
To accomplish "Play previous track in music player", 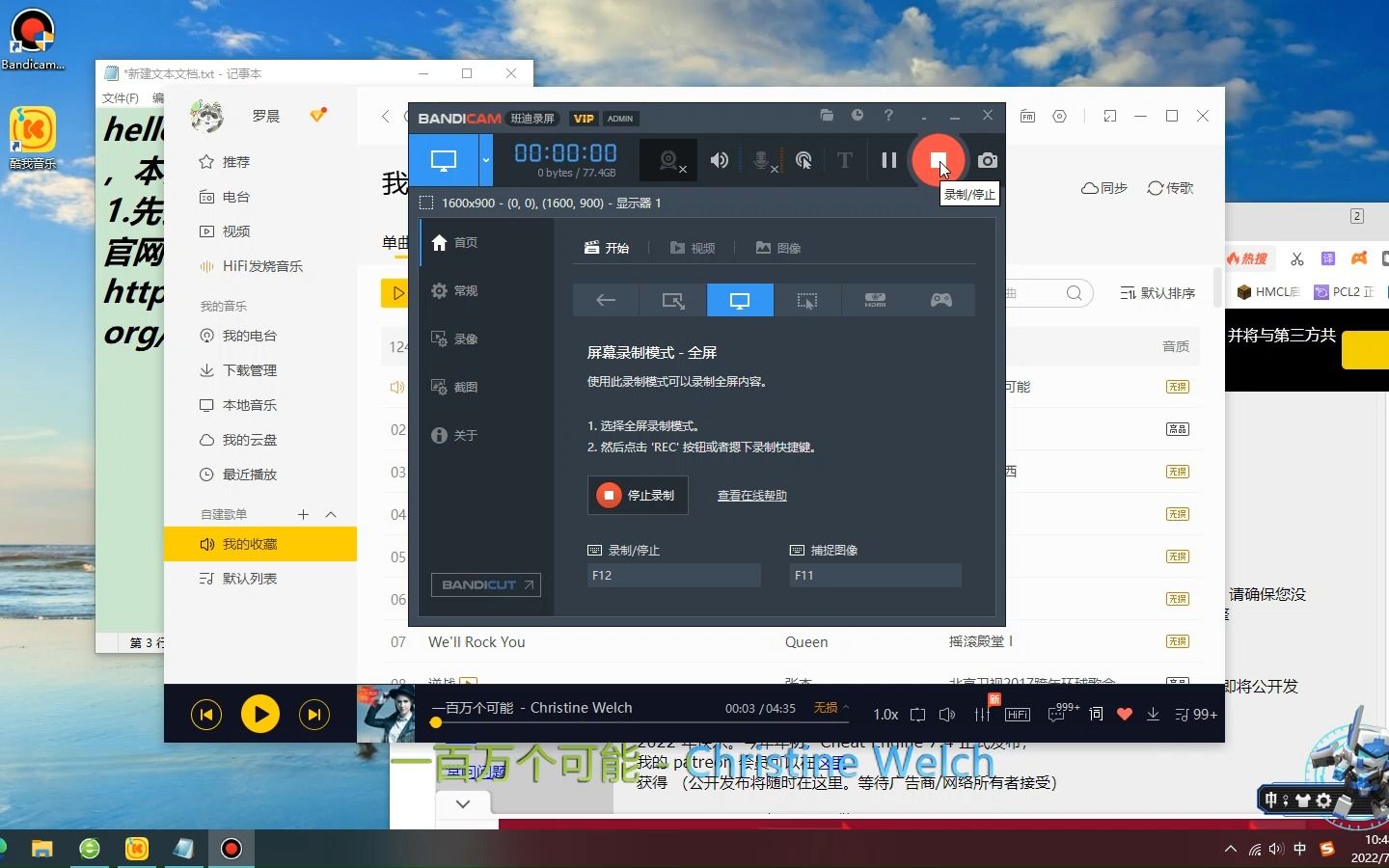I will pos(206,715).
